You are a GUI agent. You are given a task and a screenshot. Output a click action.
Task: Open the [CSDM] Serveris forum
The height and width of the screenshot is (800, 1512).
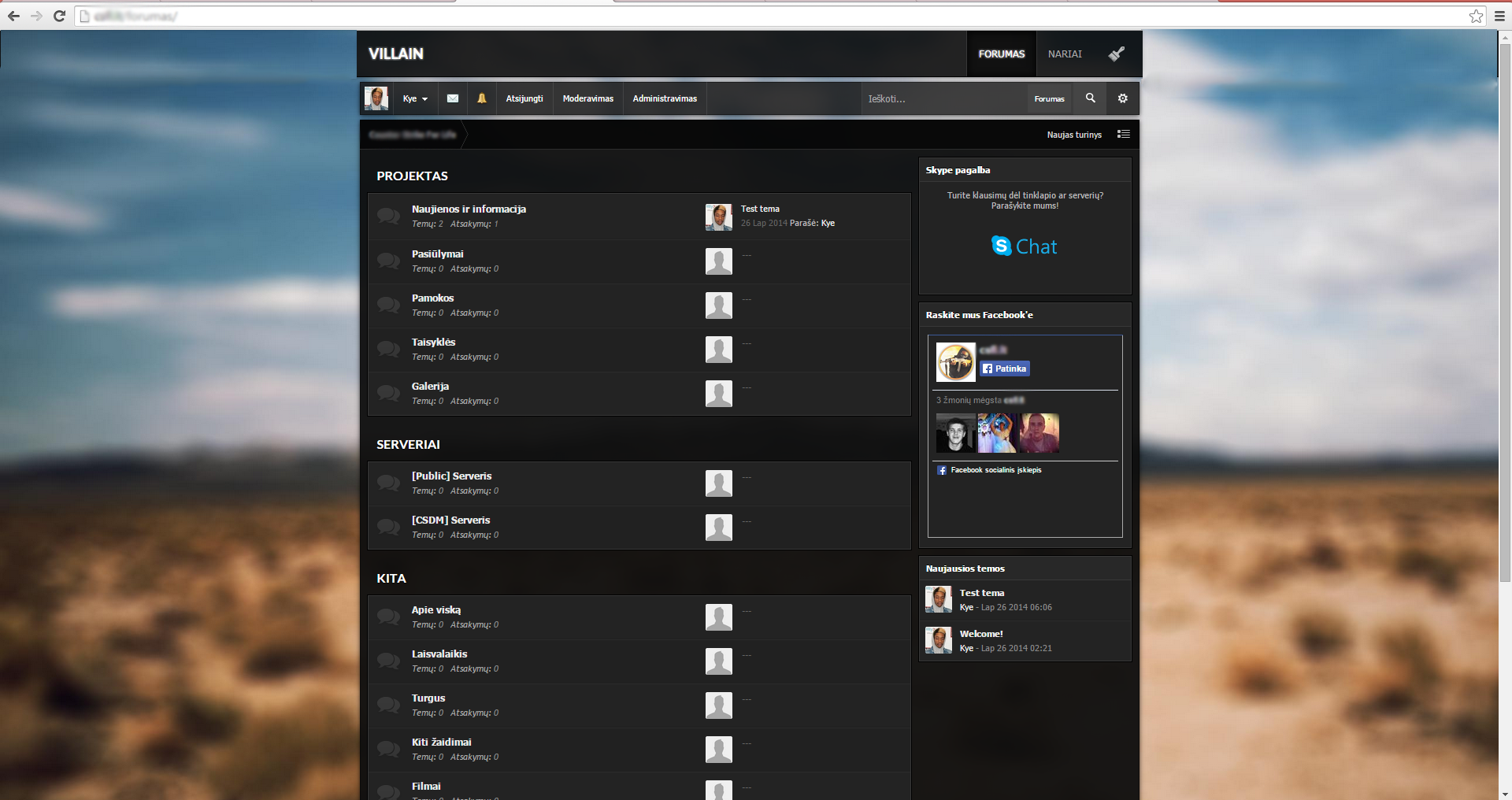coord(450,520)
